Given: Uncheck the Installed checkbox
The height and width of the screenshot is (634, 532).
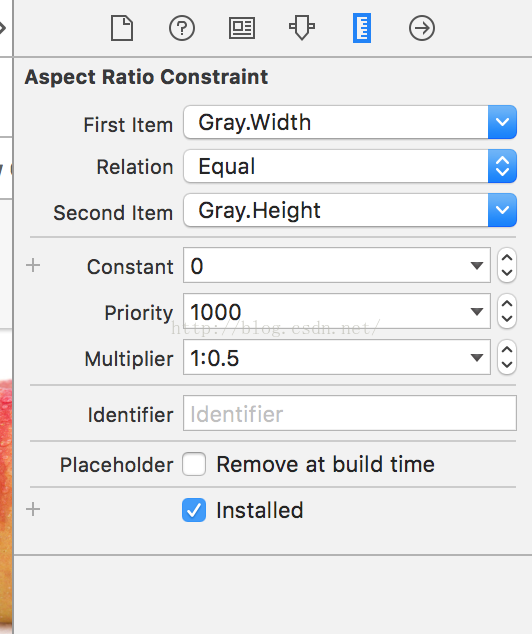Looking at the screenshot, I should click(x=194, y=510).
